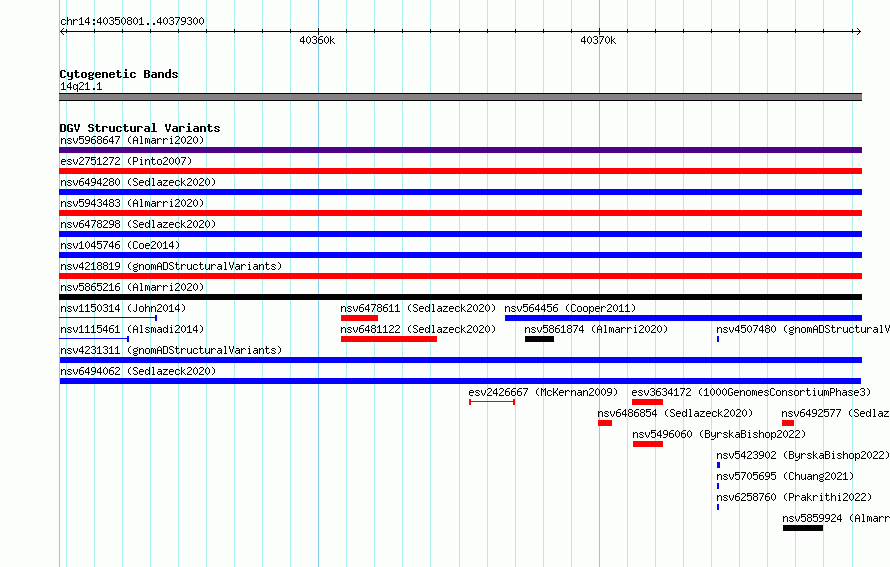Open variant nsv5859924 label
This screenshot has height=567, width=890.
click(836, 518)
